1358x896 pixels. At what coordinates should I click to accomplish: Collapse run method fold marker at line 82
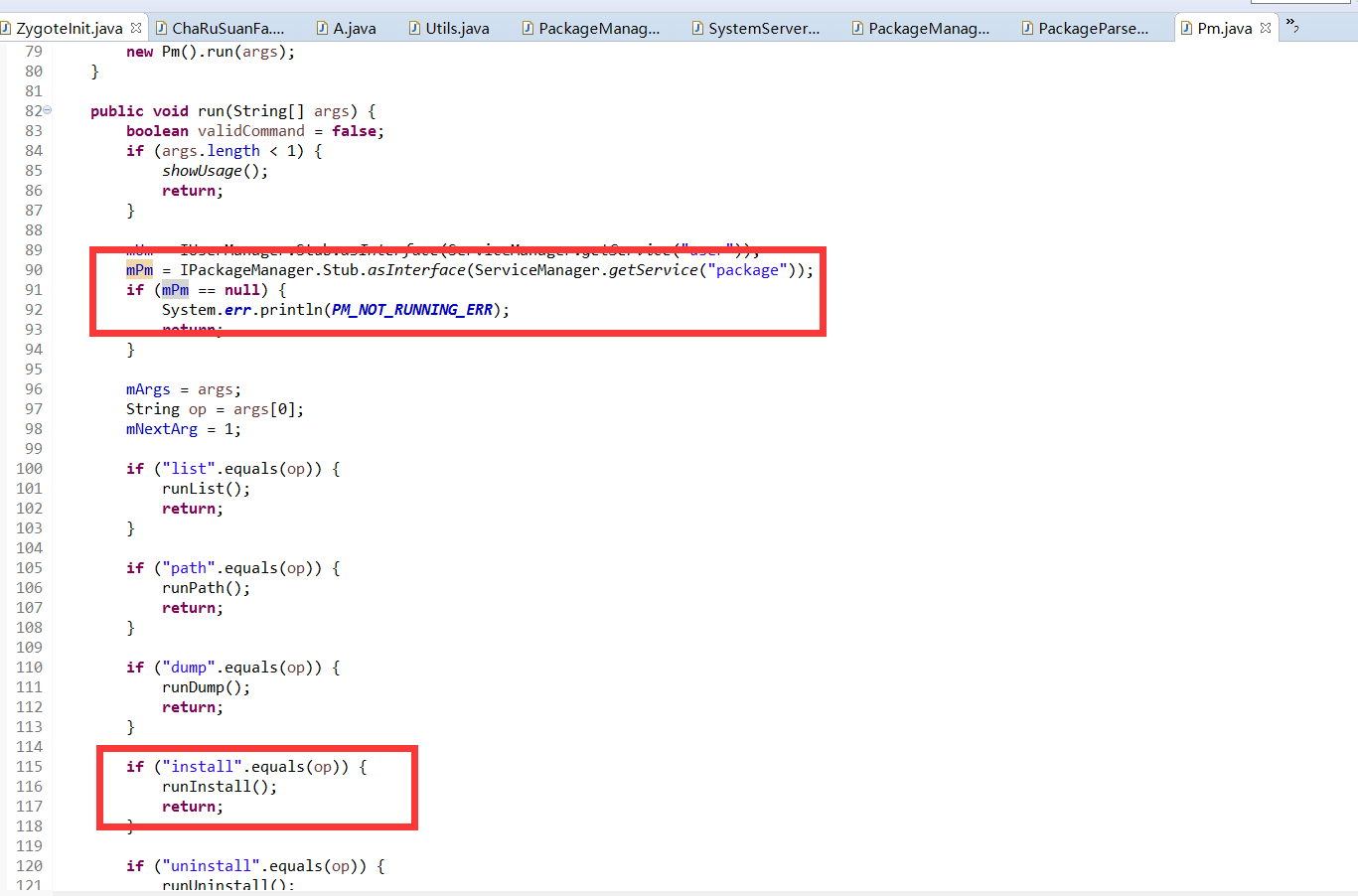(47, 110)
